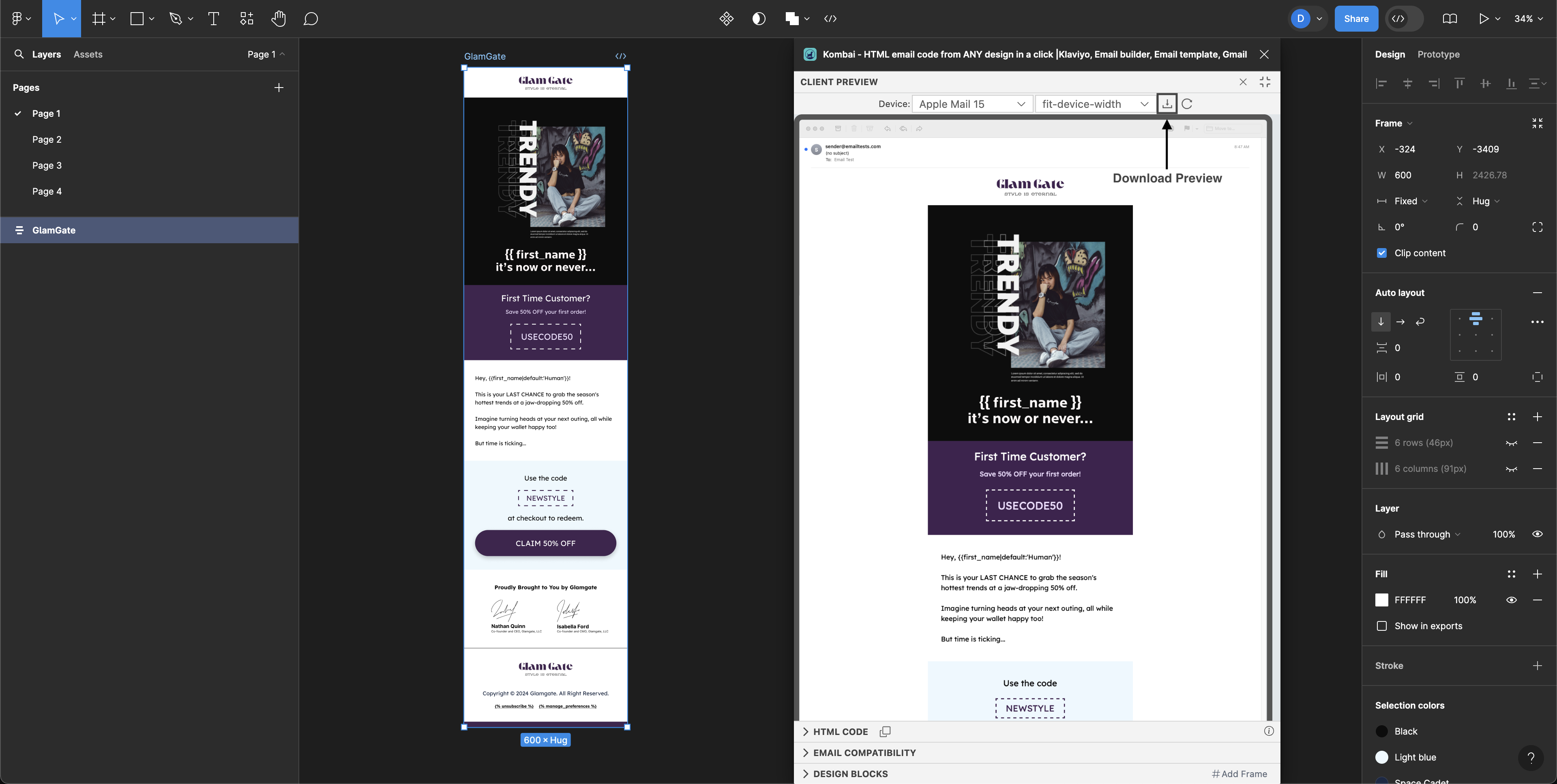
Task: Open auto layout advanced settings ellipsis
Action: pos(1538,321)
